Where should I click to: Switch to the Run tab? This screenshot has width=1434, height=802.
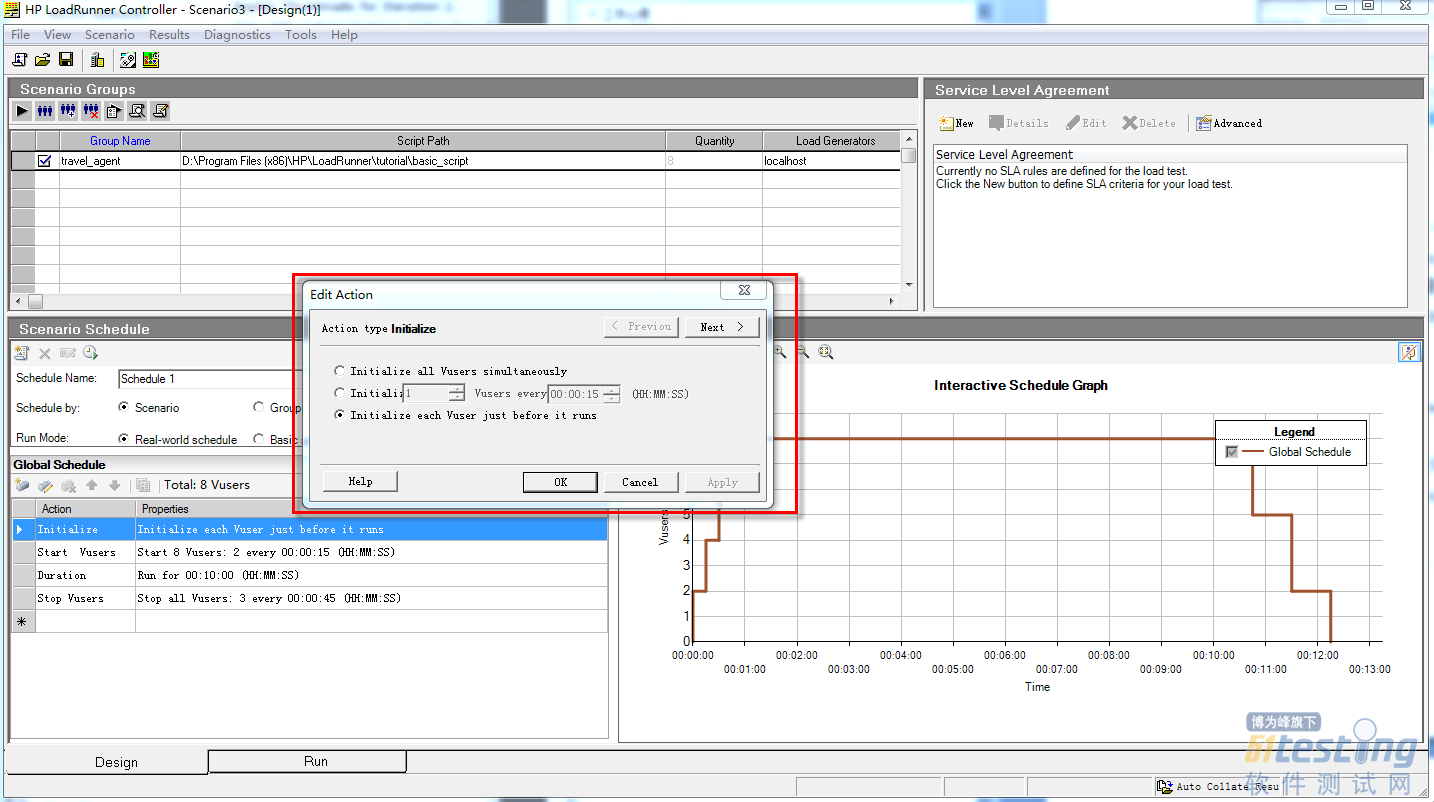click(308, 762)
